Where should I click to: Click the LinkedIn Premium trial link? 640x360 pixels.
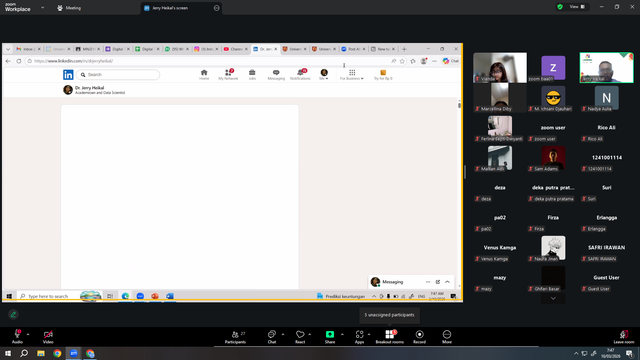383,75
